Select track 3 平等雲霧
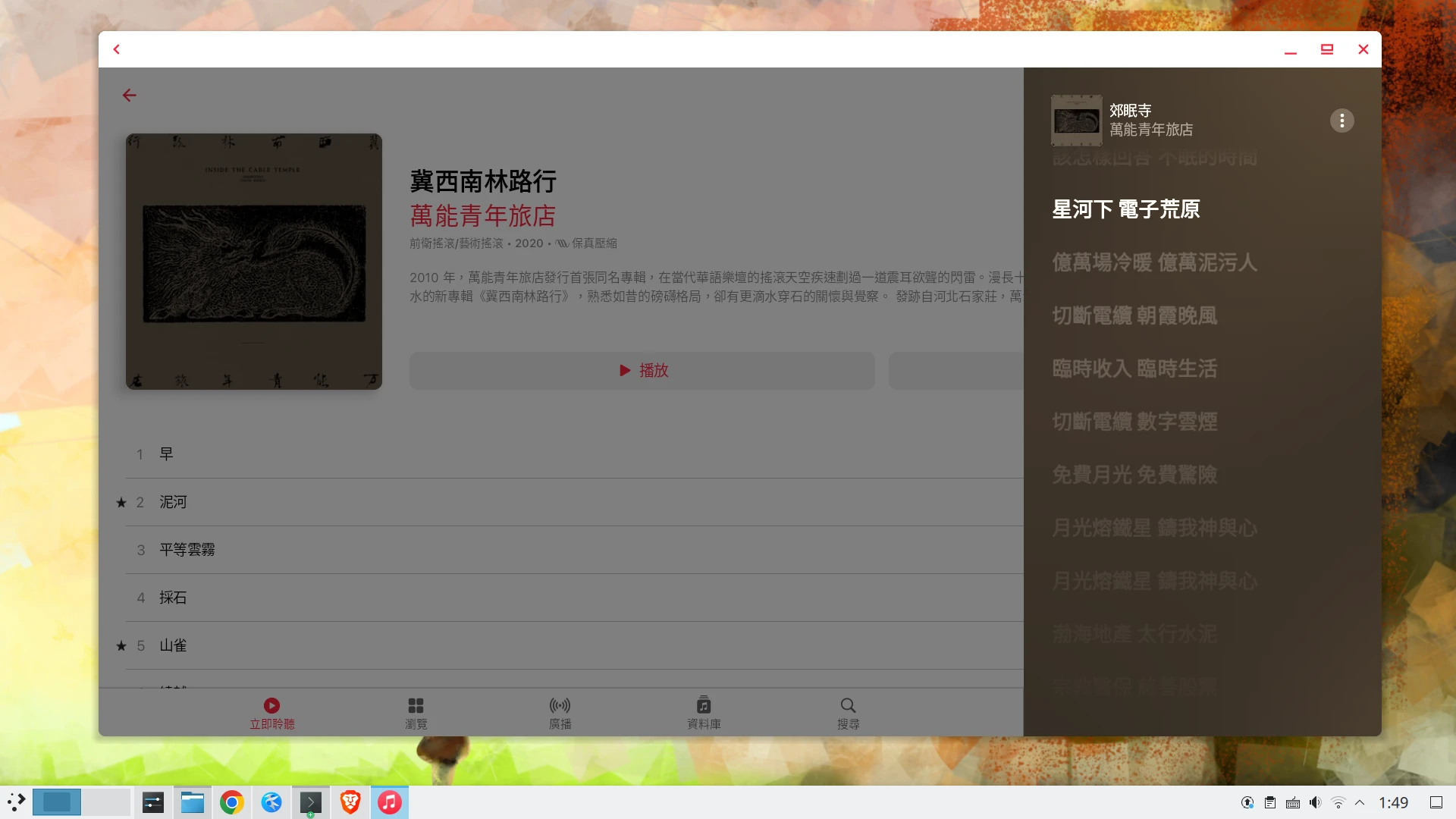This screenshot has width=1456, height=819. tap(187, 550)
